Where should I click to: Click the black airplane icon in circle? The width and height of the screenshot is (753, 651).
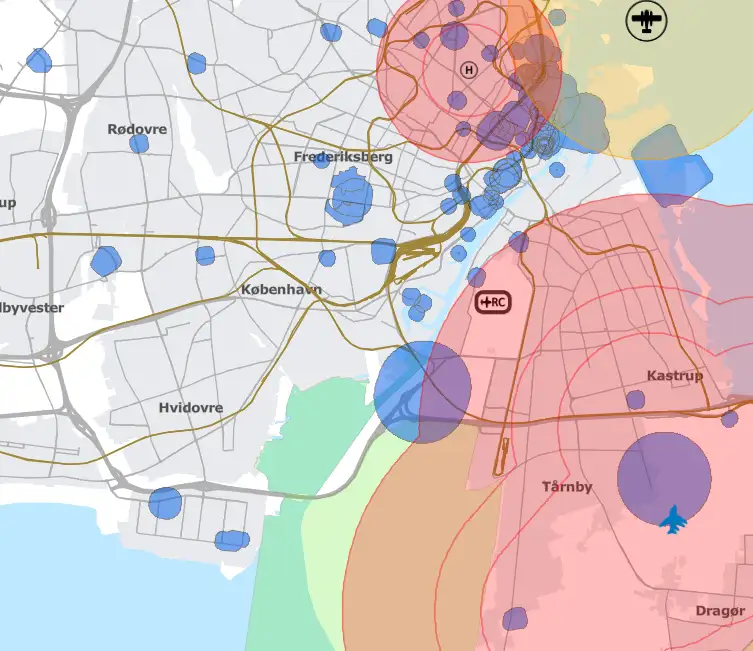coord(646,20)
